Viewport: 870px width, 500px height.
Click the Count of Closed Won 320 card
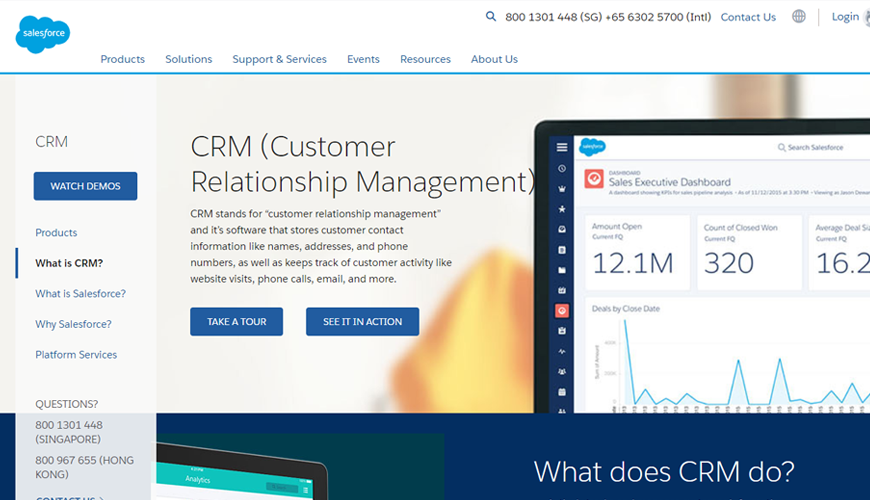pos(750,252)
